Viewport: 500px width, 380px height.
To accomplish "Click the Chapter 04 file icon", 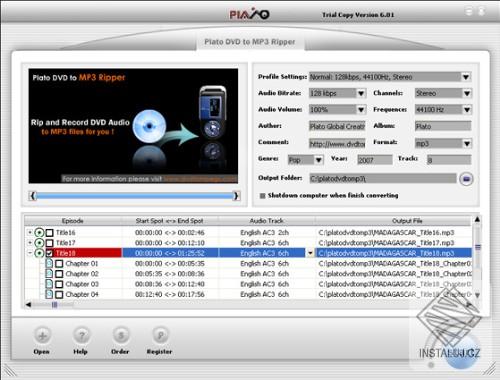I will (x=49, y=294).
